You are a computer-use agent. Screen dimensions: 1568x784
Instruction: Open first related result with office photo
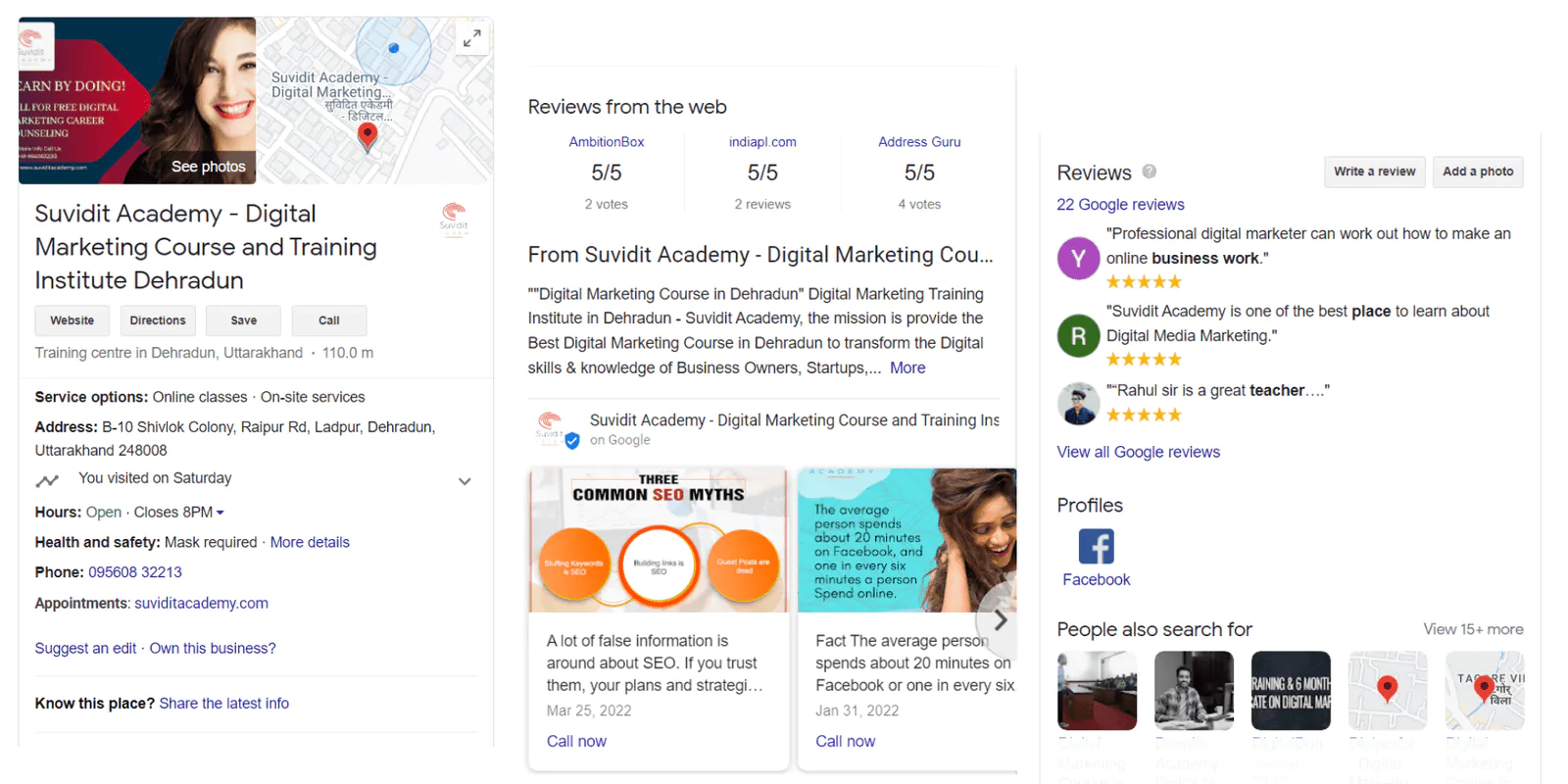pos(1097,691)
